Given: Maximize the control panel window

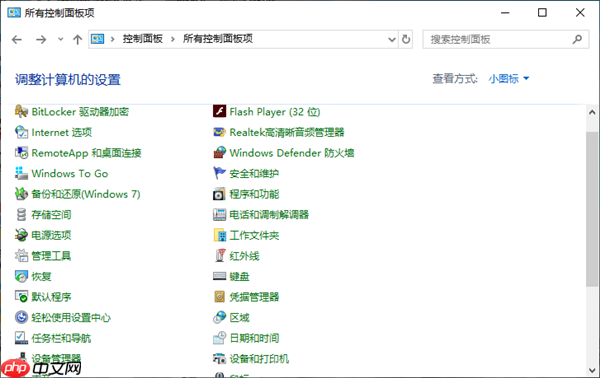Looking at the screenshot, I should click(x=542, y=13).
